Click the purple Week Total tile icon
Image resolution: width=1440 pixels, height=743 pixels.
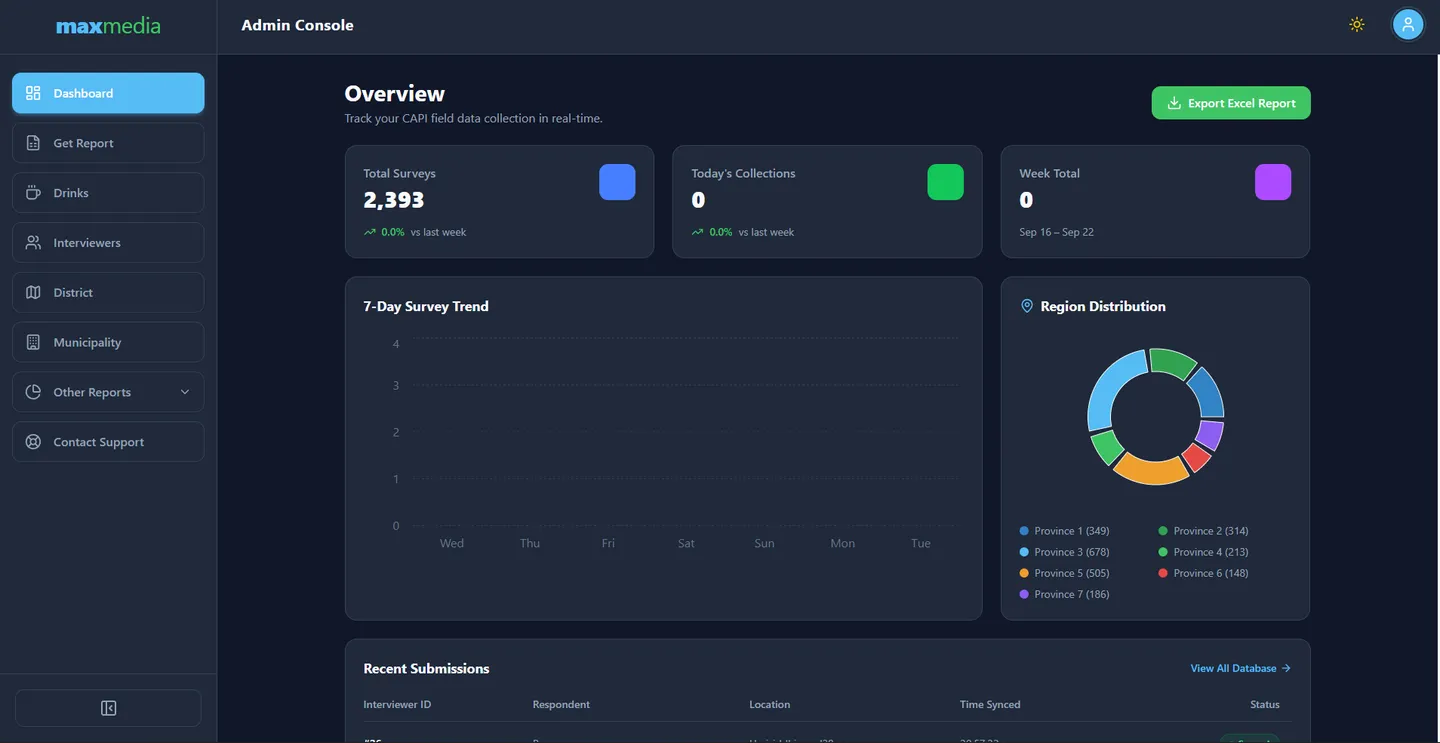(x=1273, y=182)
